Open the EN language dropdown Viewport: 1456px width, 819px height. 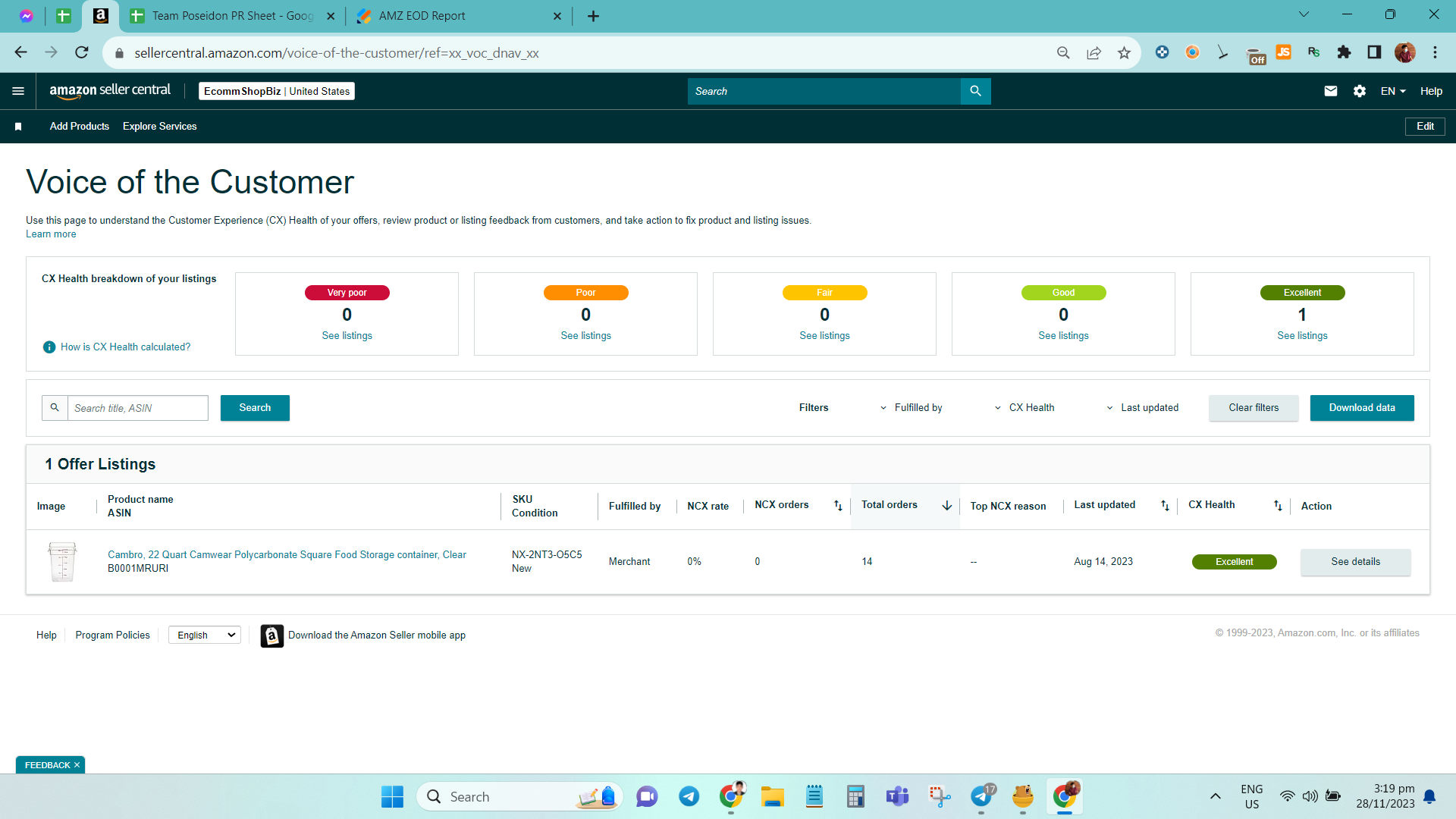1393,91
